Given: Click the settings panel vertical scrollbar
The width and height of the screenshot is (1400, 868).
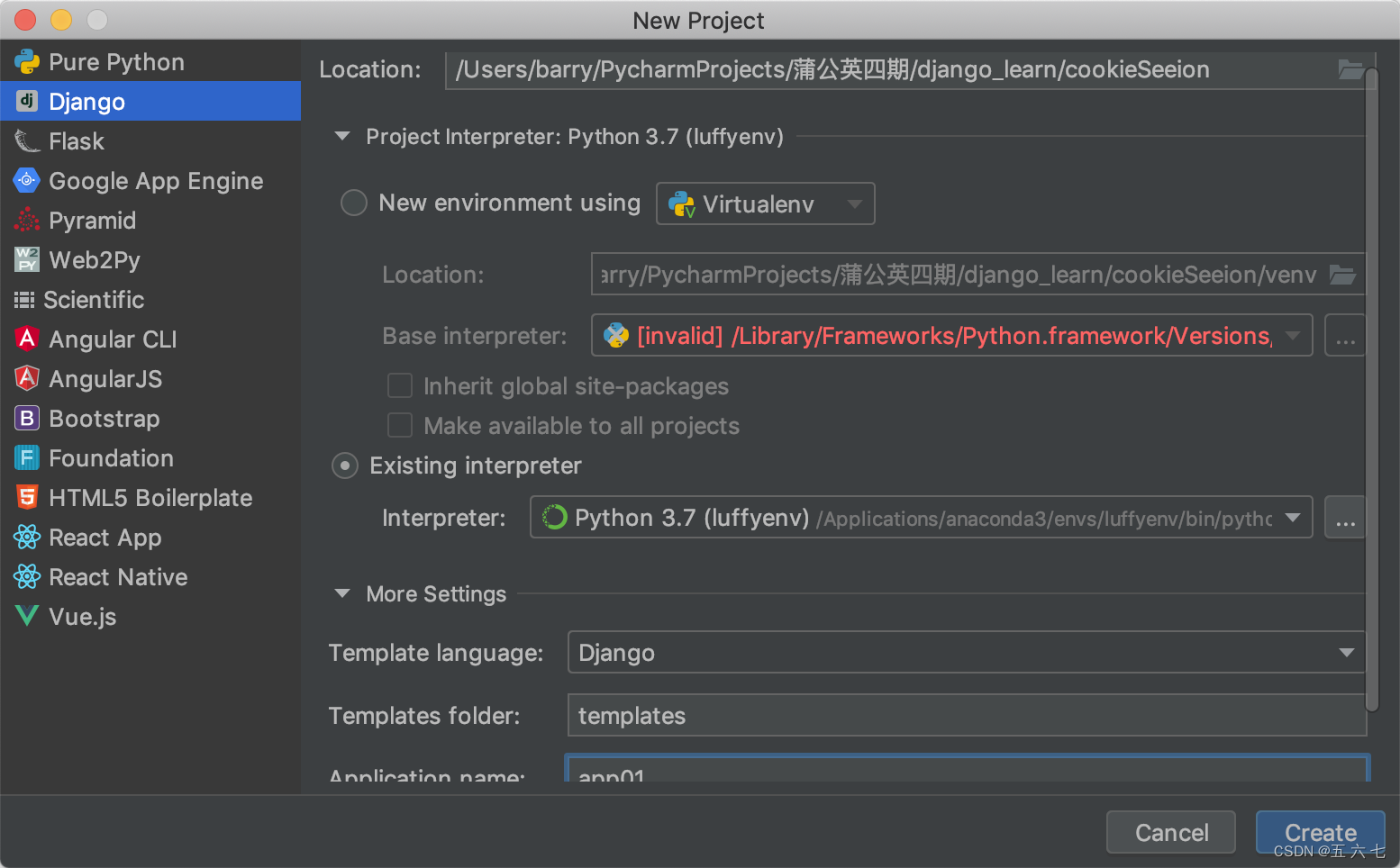Looking at the screenshot, I should 1372,389.
